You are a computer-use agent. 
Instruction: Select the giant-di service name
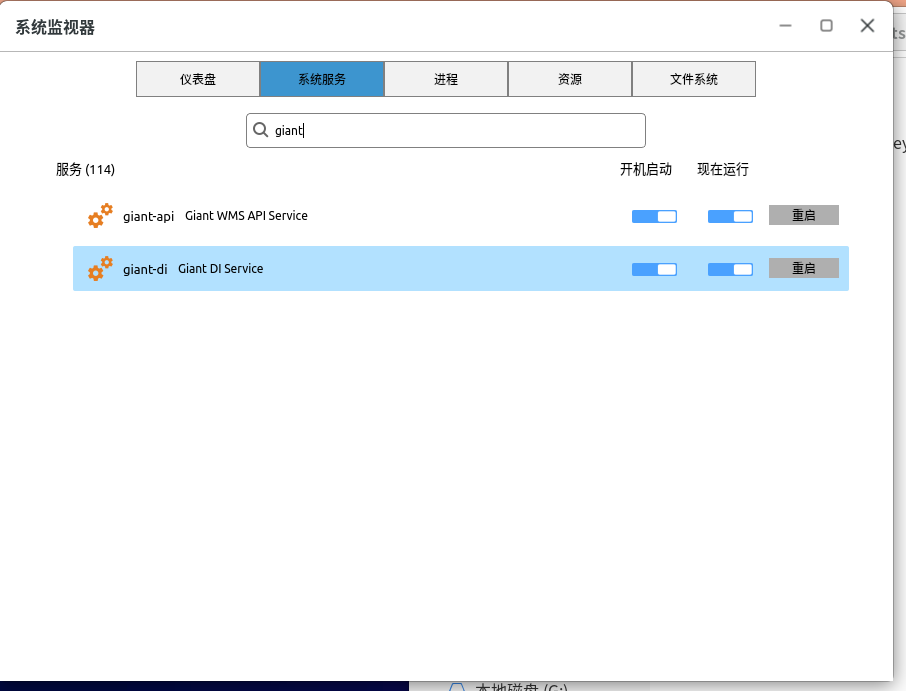point(145,269)
